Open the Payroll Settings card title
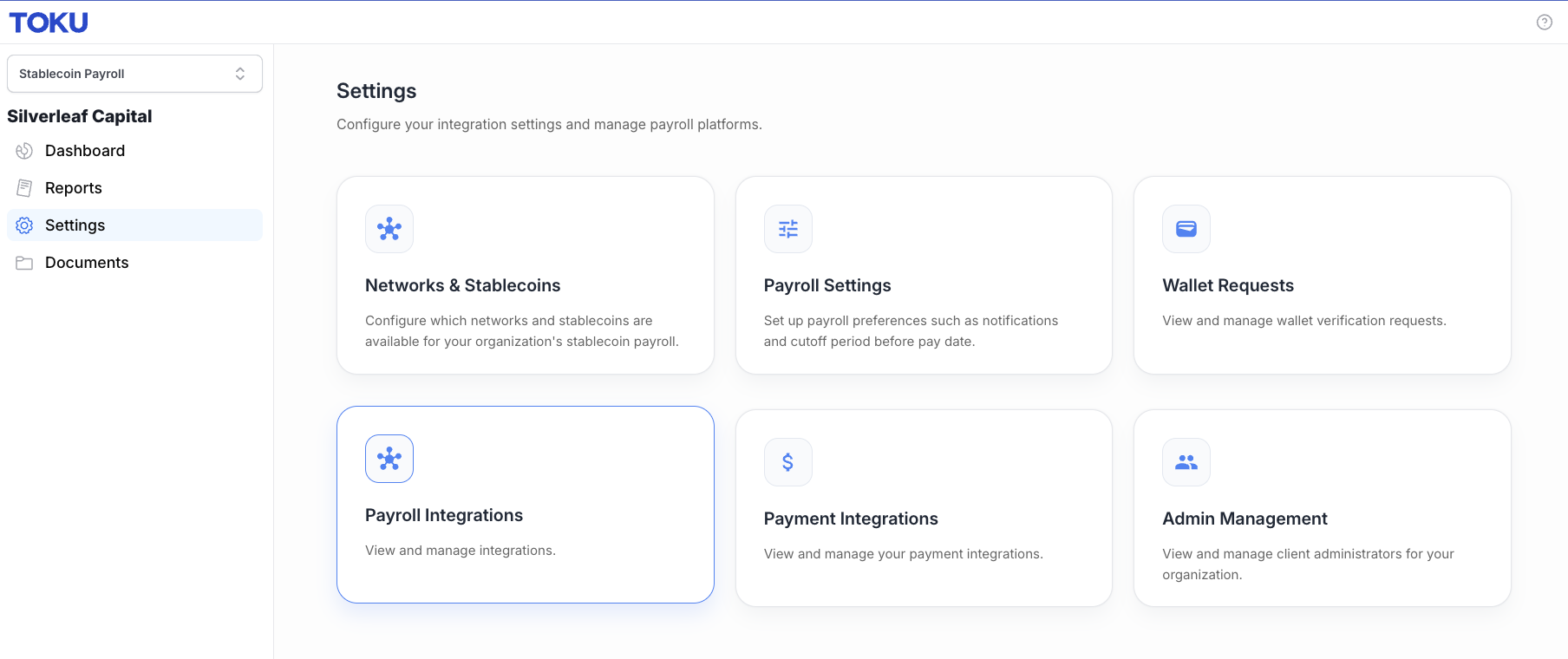1568x659 pixels. point(827,285)
